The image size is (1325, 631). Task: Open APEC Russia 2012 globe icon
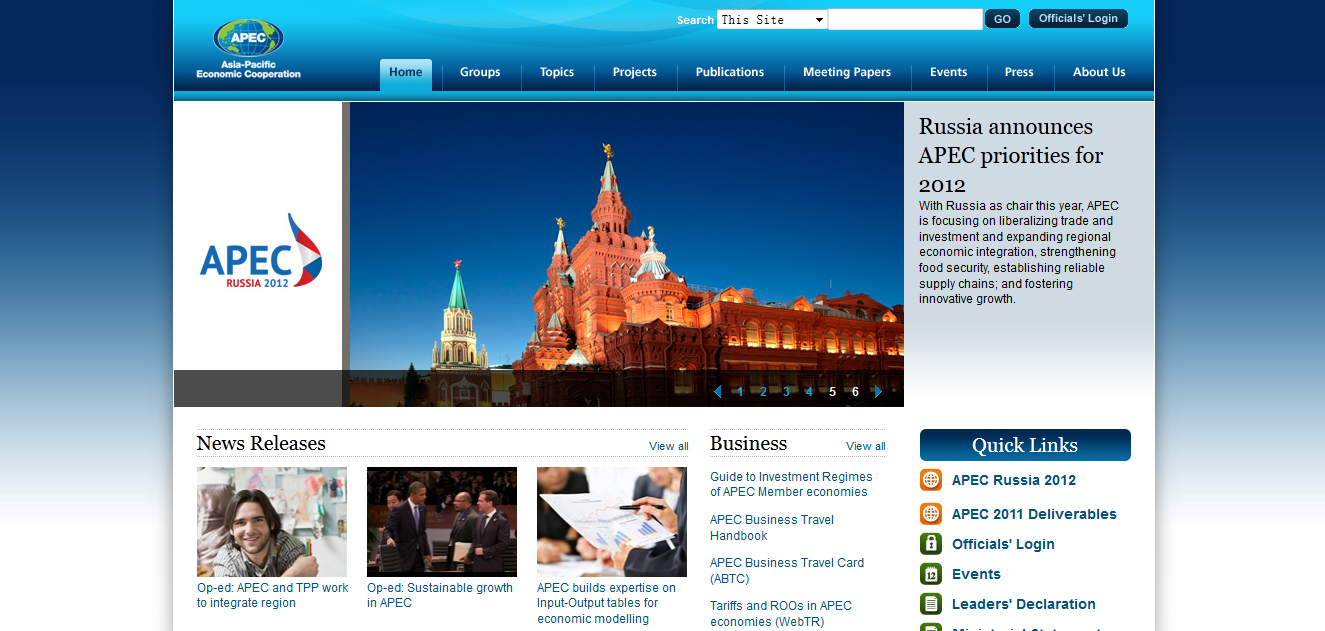pyautogui.click(x=931, y=480)
